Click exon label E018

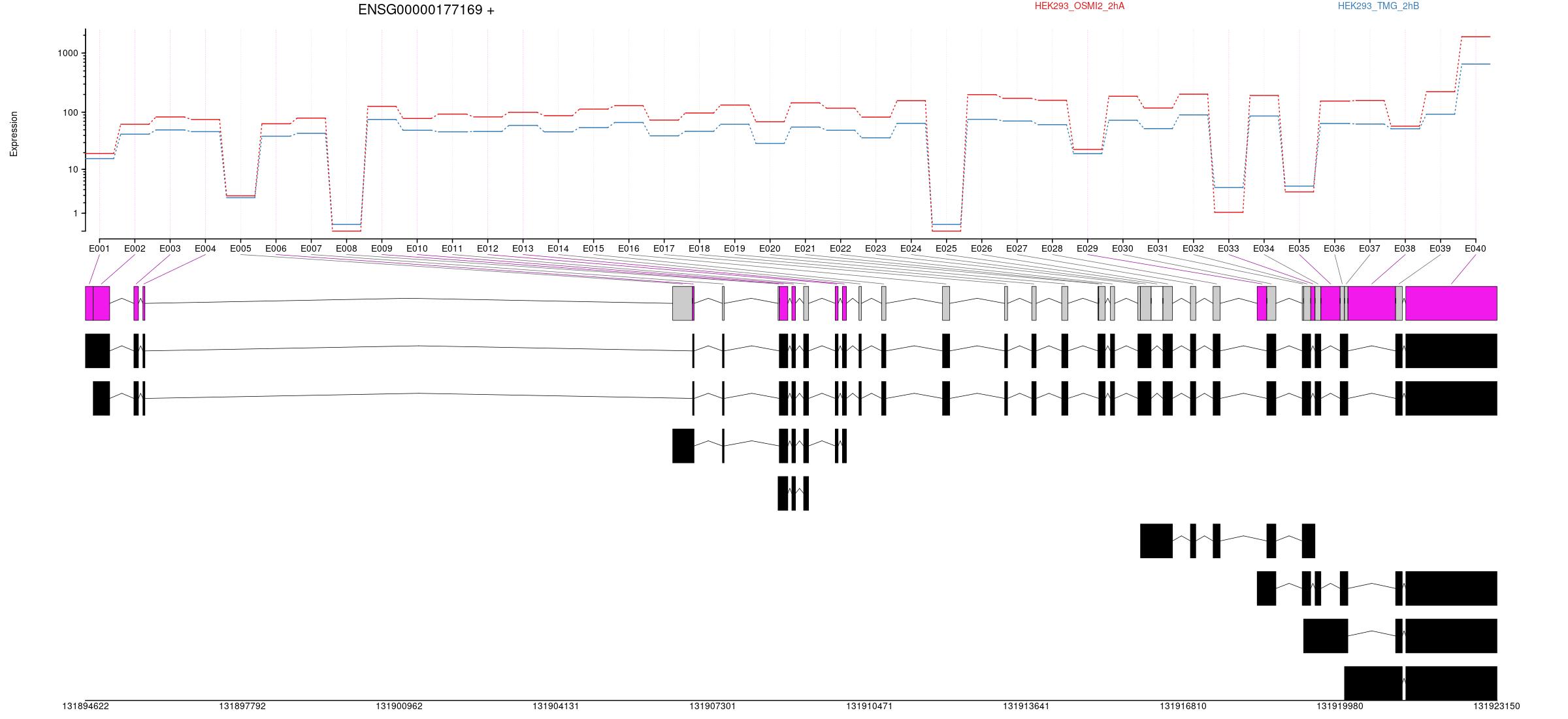click(699, 248)
